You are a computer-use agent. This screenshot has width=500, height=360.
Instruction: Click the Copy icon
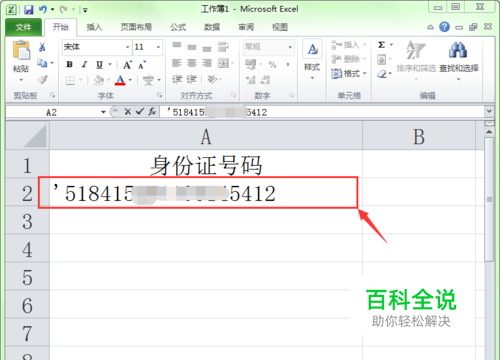pyautogui.click(x=42, y=63)
